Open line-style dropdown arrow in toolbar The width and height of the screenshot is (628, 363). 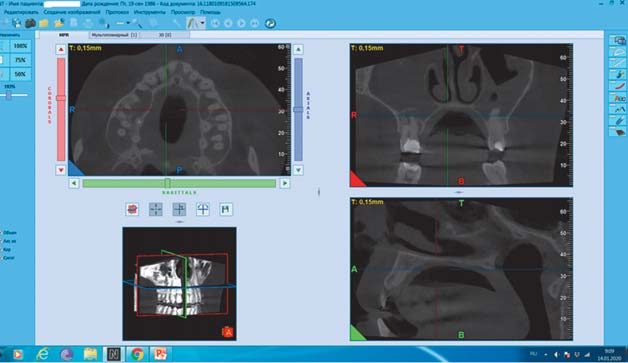click(x=128, y=23)
